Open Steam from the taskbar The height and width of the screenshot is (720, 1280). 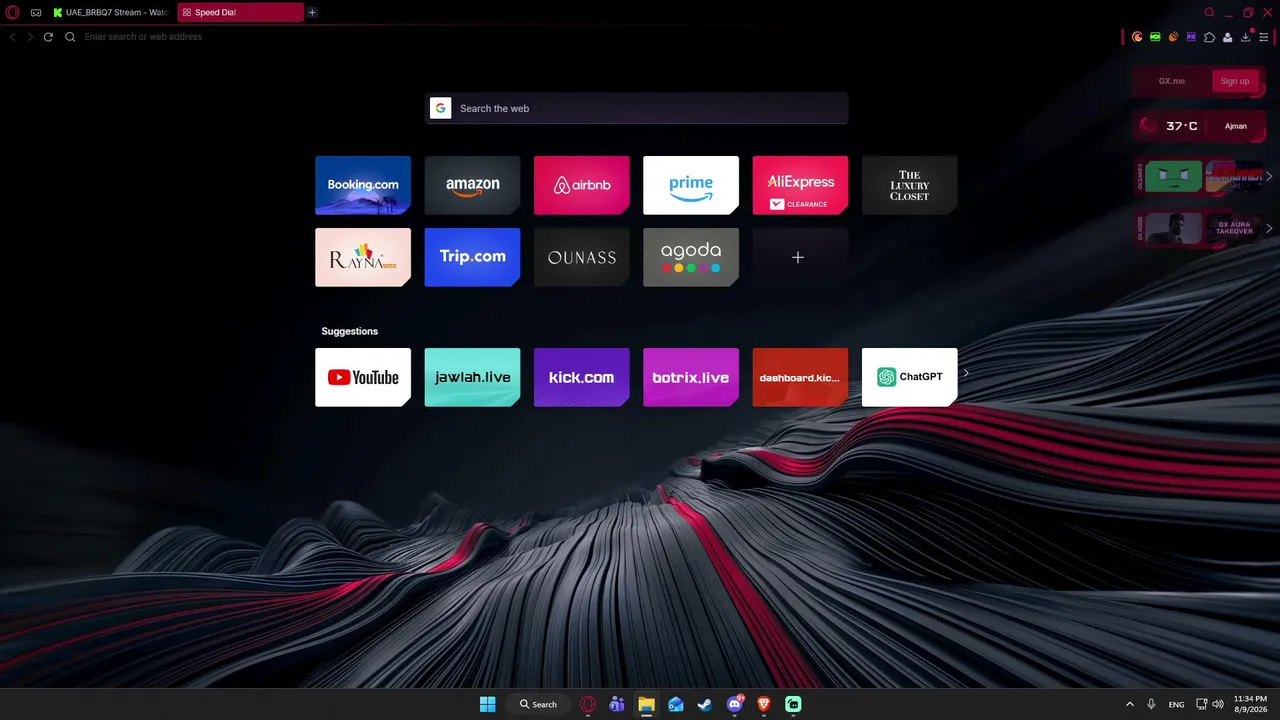(x=705, y=704)
